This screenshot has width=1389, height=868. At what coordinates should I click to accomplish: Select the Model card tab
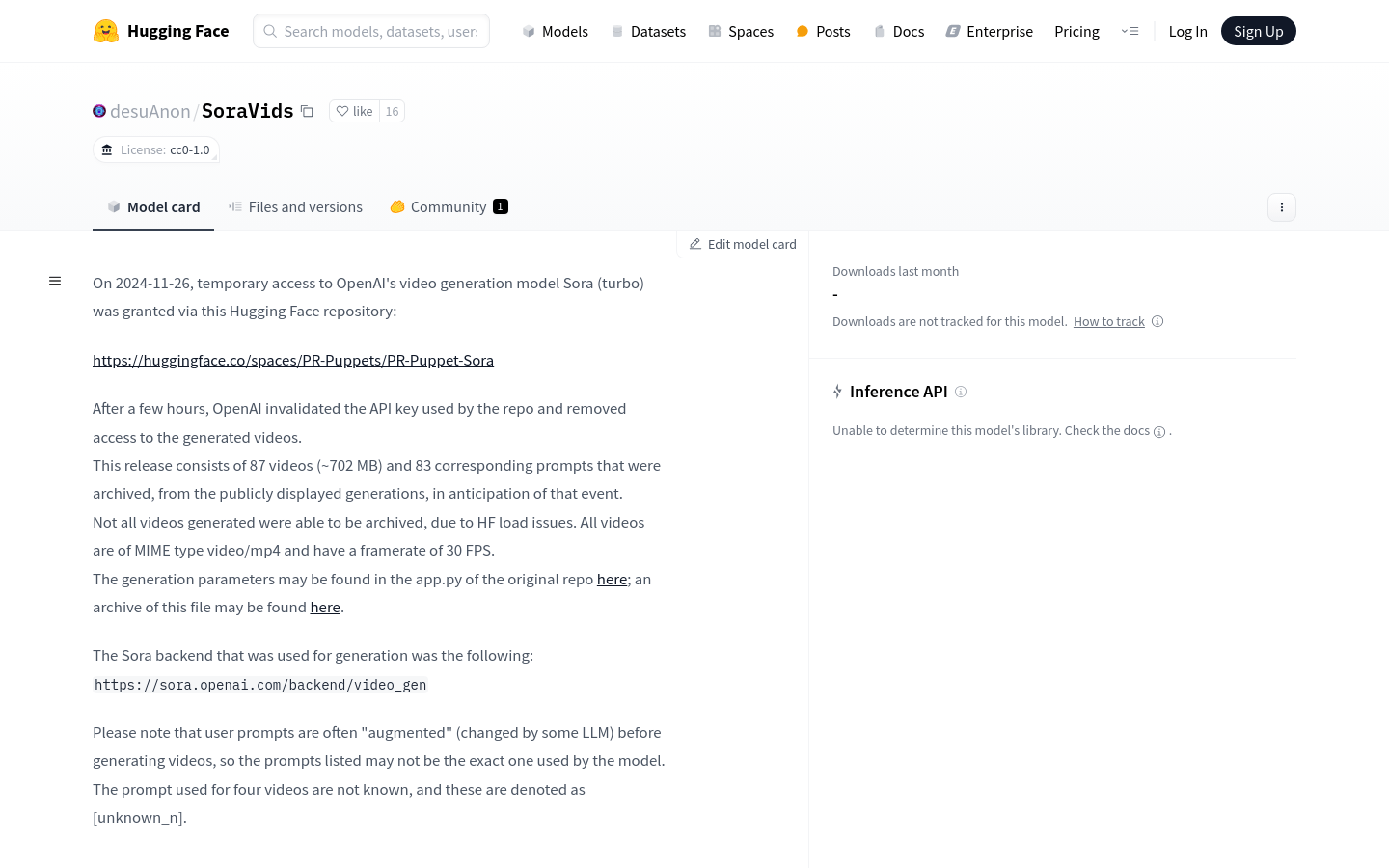153,207
